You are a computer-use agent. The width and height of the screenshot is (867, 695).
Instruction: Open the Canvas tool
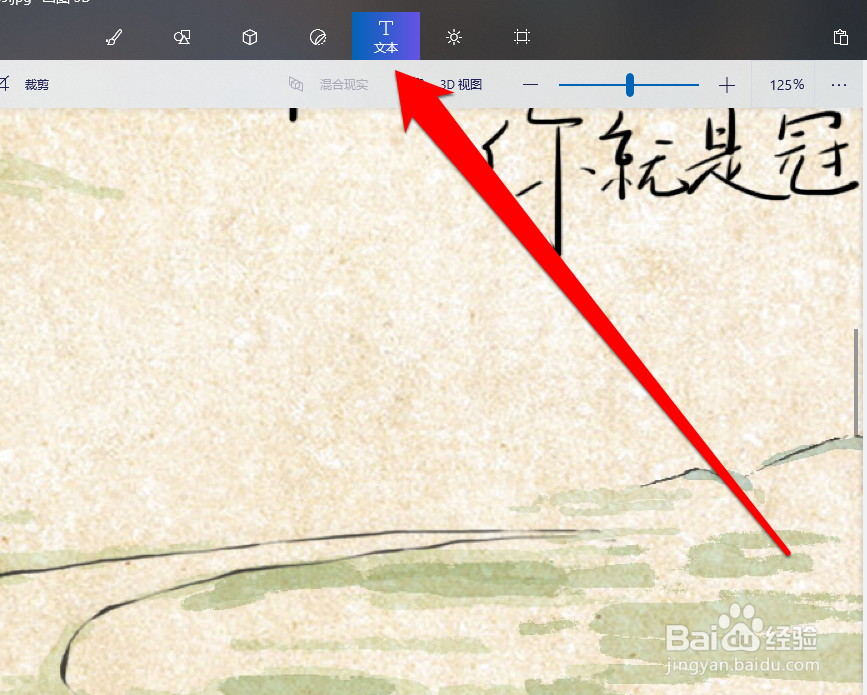click(521, 37)
